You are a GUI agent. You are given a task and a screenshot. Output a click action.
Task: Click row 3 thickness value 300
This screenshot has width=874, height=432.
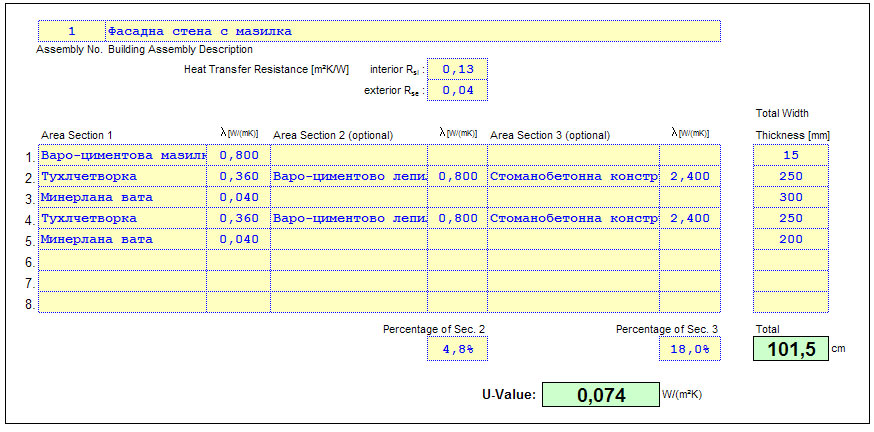790,197
